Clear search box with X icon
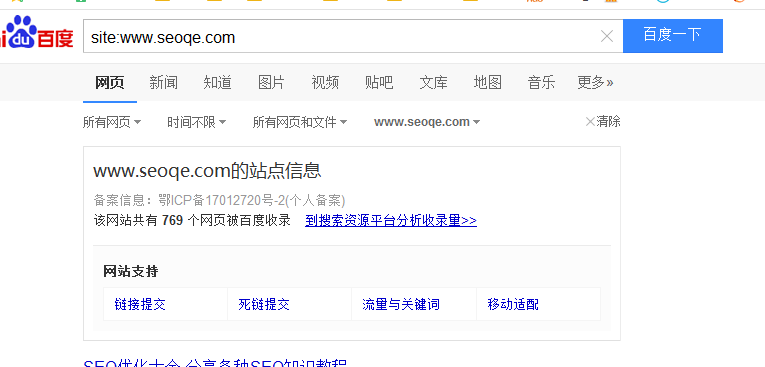 (606, 36)
